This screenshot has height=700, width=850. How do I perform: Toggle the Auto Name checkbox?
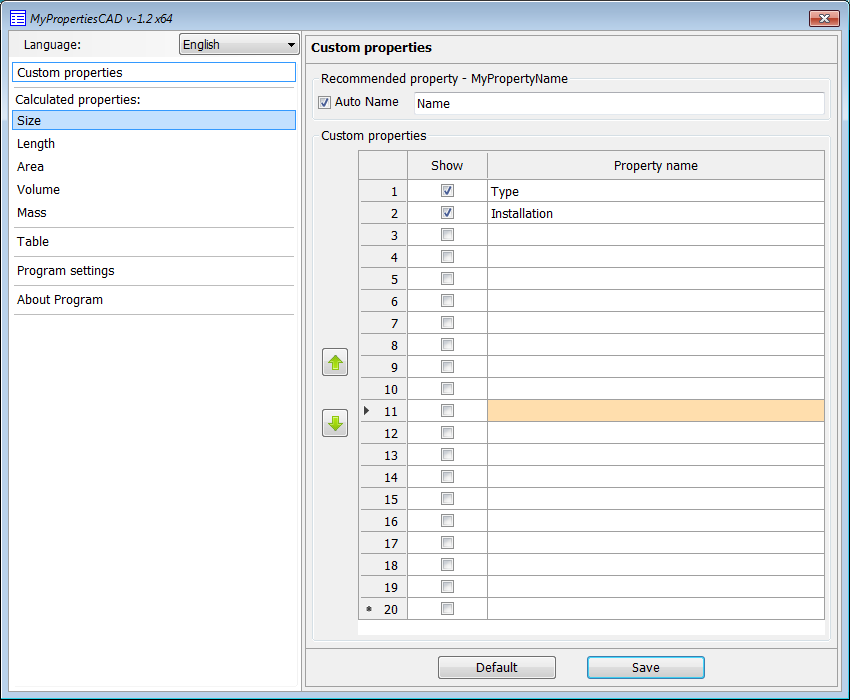coord(324,102)
